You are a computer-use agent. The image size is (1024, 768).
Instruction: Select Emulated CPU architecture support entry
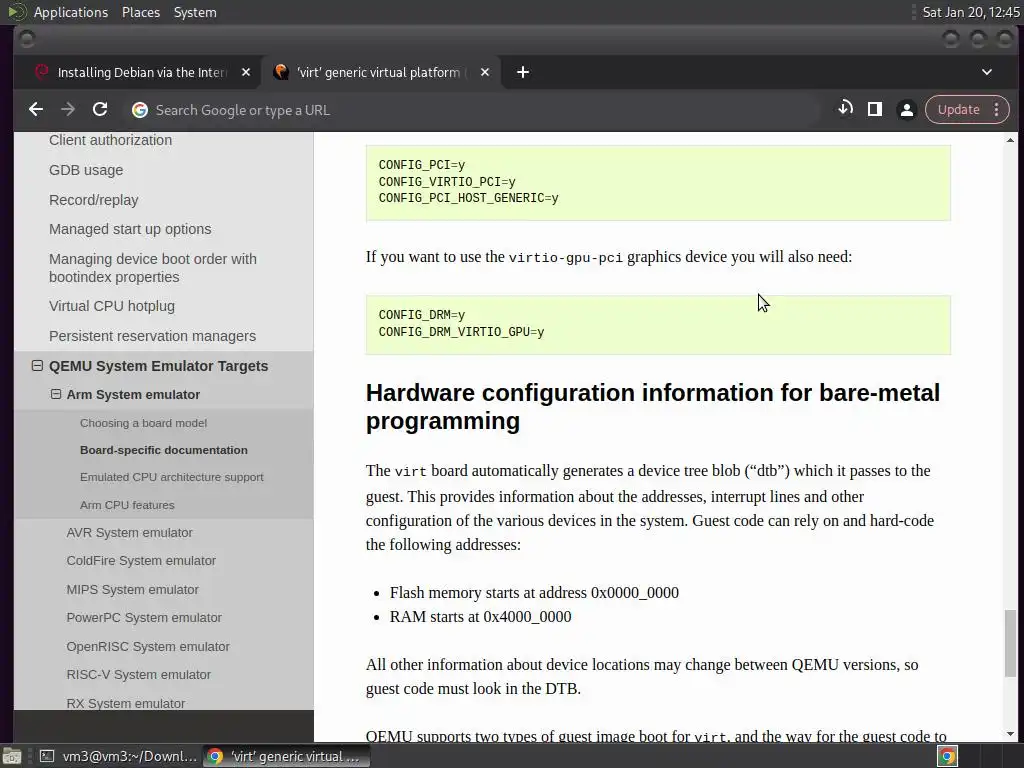pyautogui.click(x=172, y=477)
